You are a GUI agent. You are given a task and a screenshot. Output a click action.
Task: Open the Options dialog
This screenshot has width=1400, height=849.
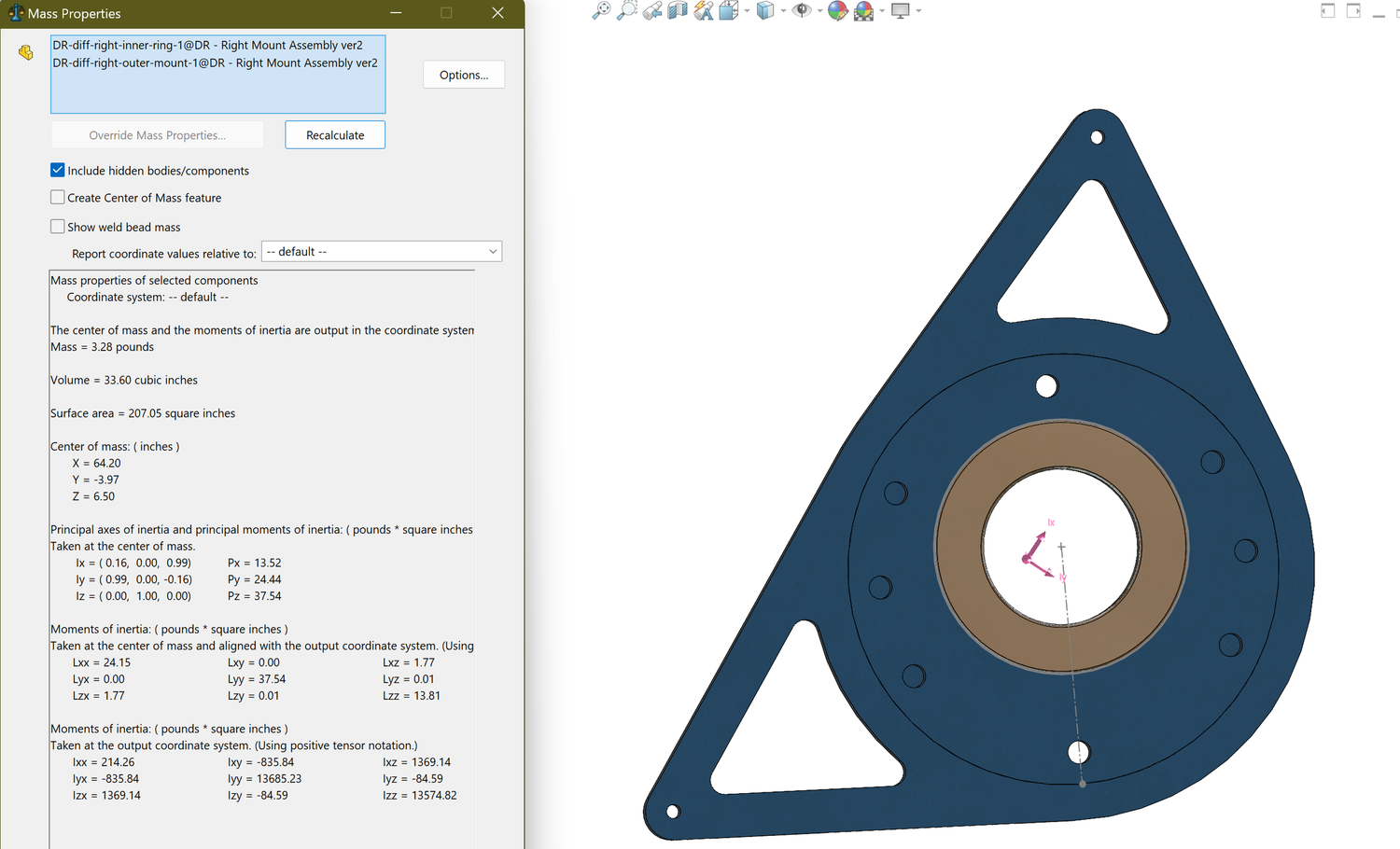463,74
